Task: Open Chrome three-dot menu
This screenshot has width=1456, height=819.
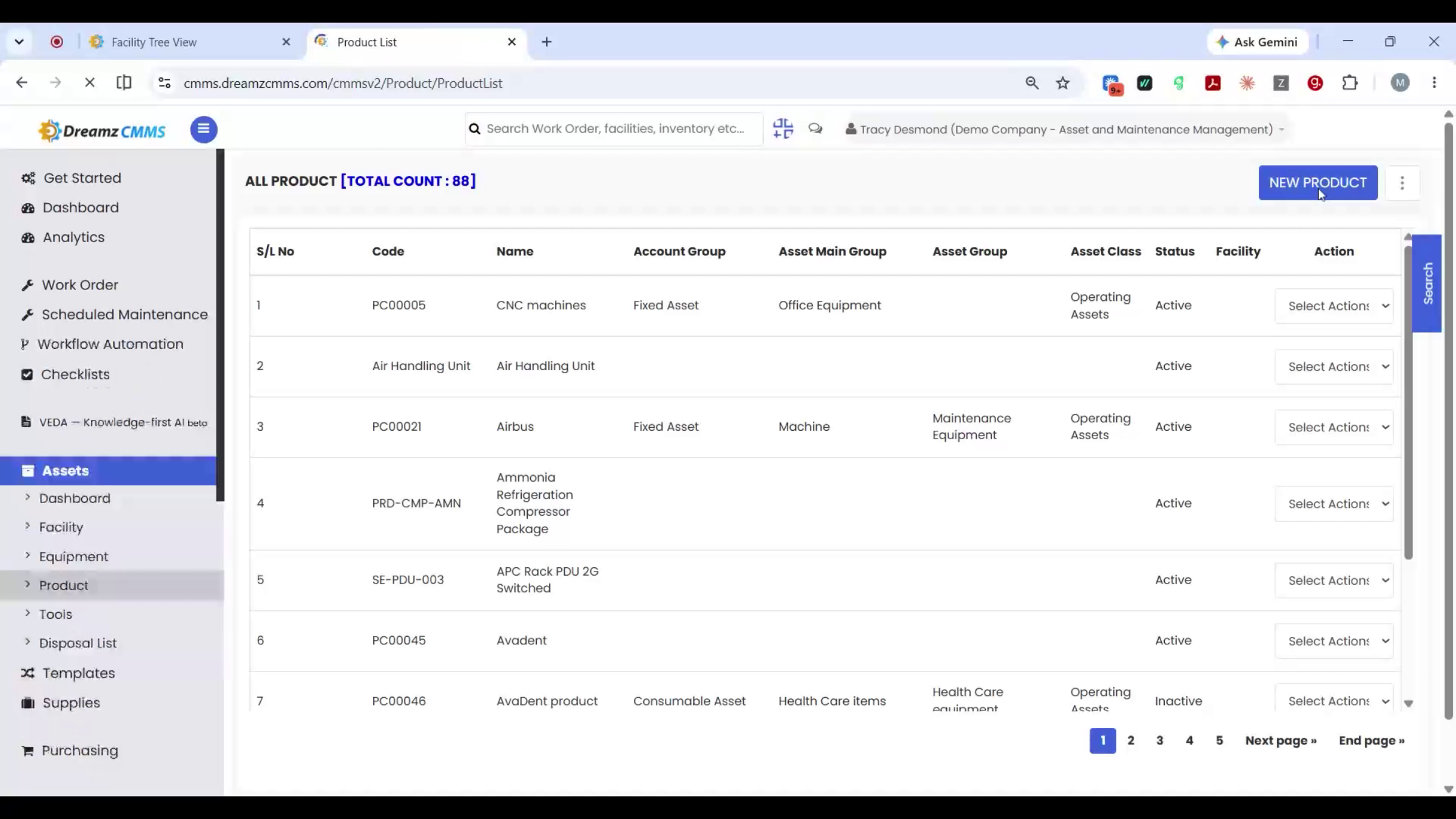Action: 1434,83
